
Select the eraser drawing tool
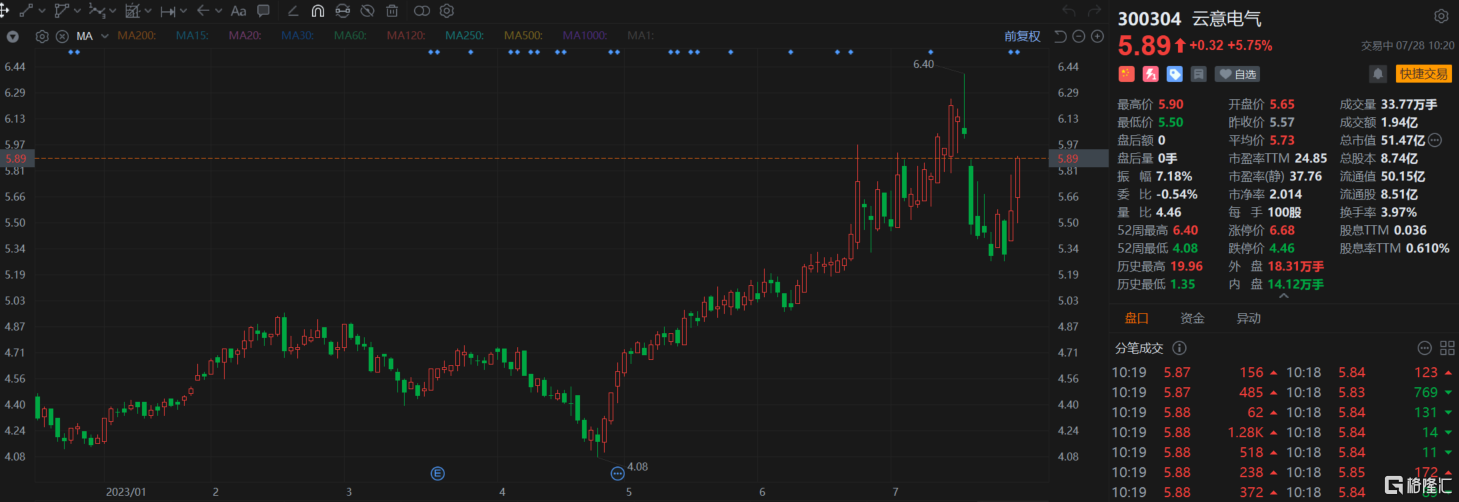click(x=293, y=11)
